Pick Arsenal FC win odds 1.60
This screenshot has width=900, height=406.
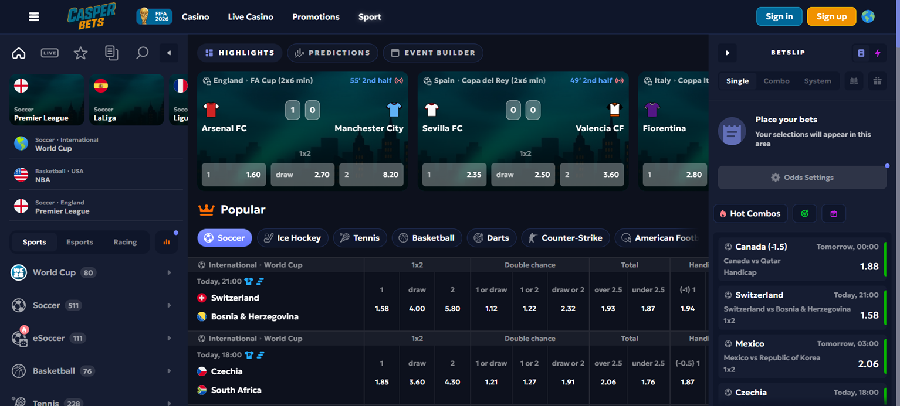pyautogui.click(x=234, y=175)
